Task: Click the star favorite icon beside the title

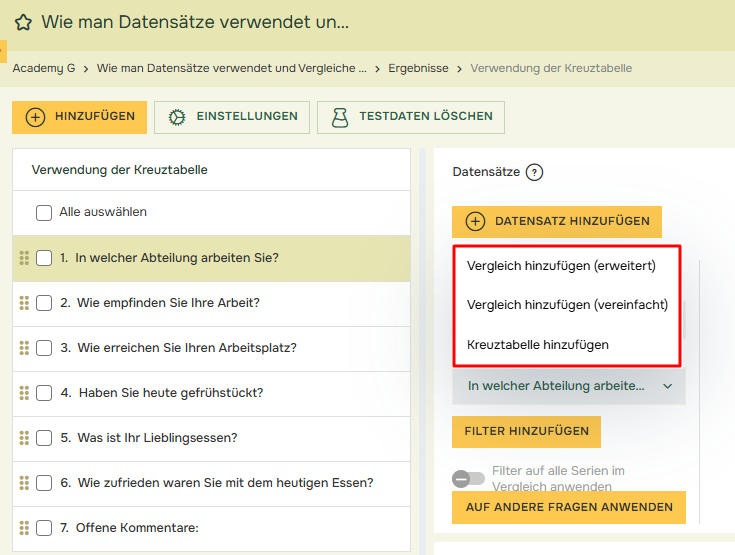Action: tap(23, 22)
